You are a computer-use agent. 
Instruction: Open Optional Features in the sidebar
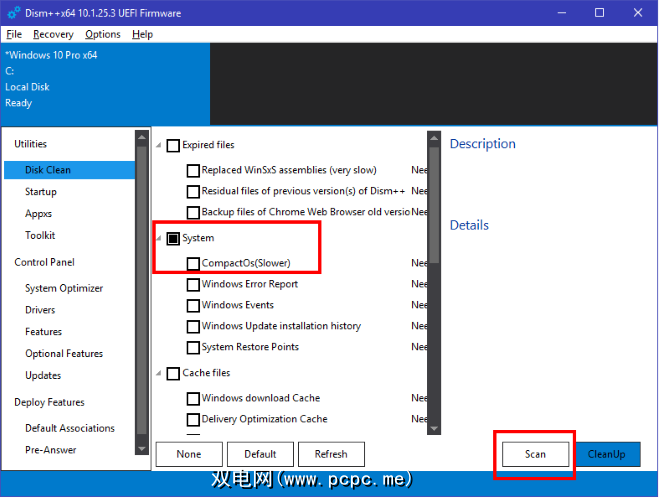[64, 354]
